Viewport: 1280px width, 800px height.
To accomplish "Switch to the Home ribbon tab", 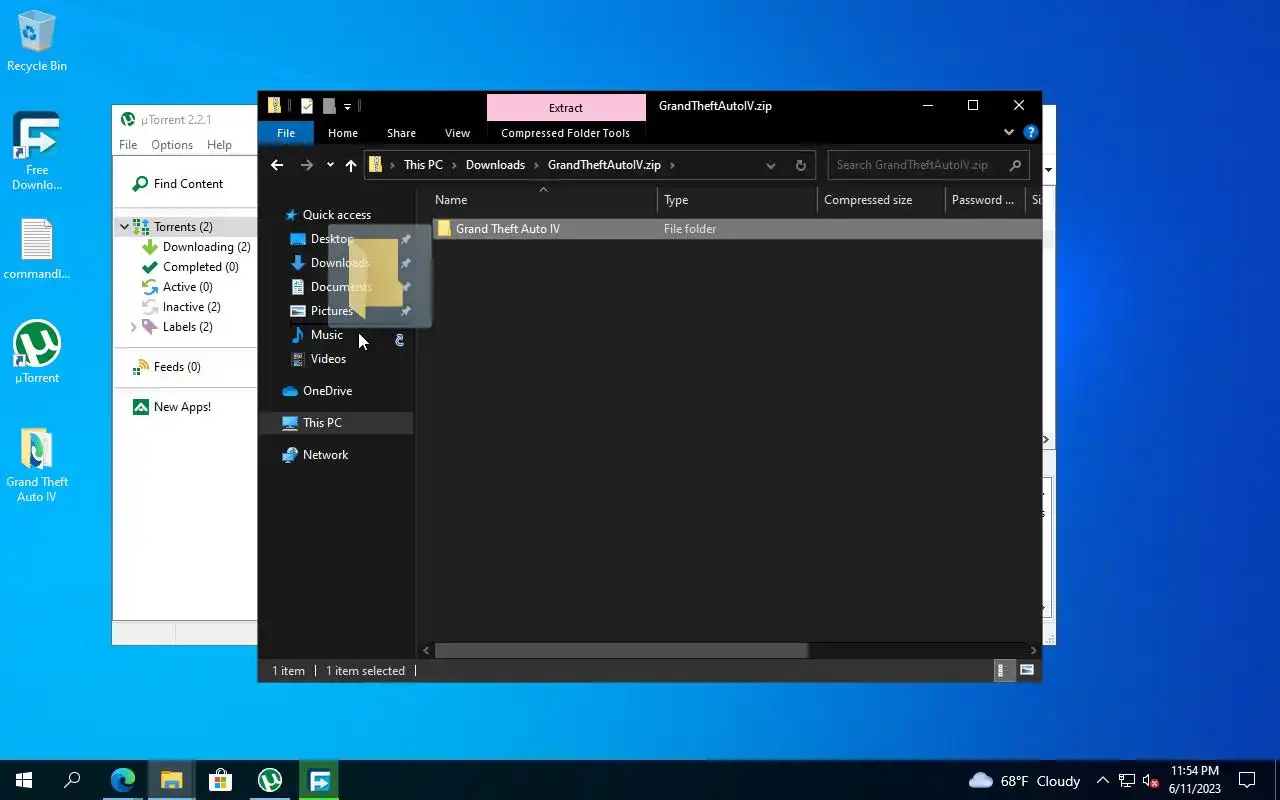I will pyautogui.click(x=343, y=133).
